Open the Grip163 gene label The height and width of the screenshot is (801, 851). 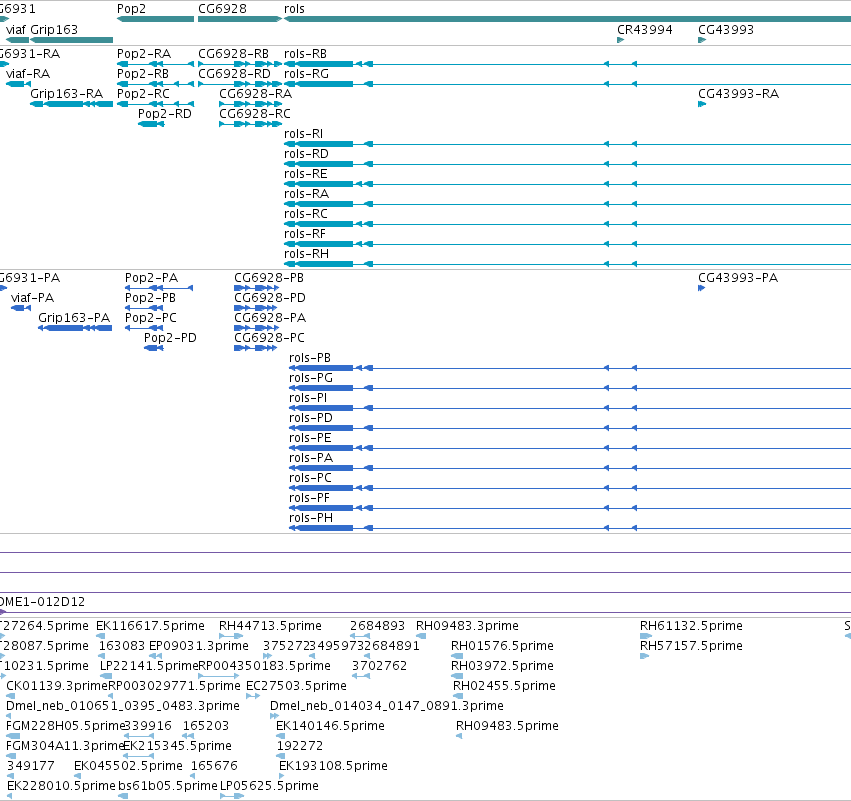pyautogui.click(x=54, y=29)
